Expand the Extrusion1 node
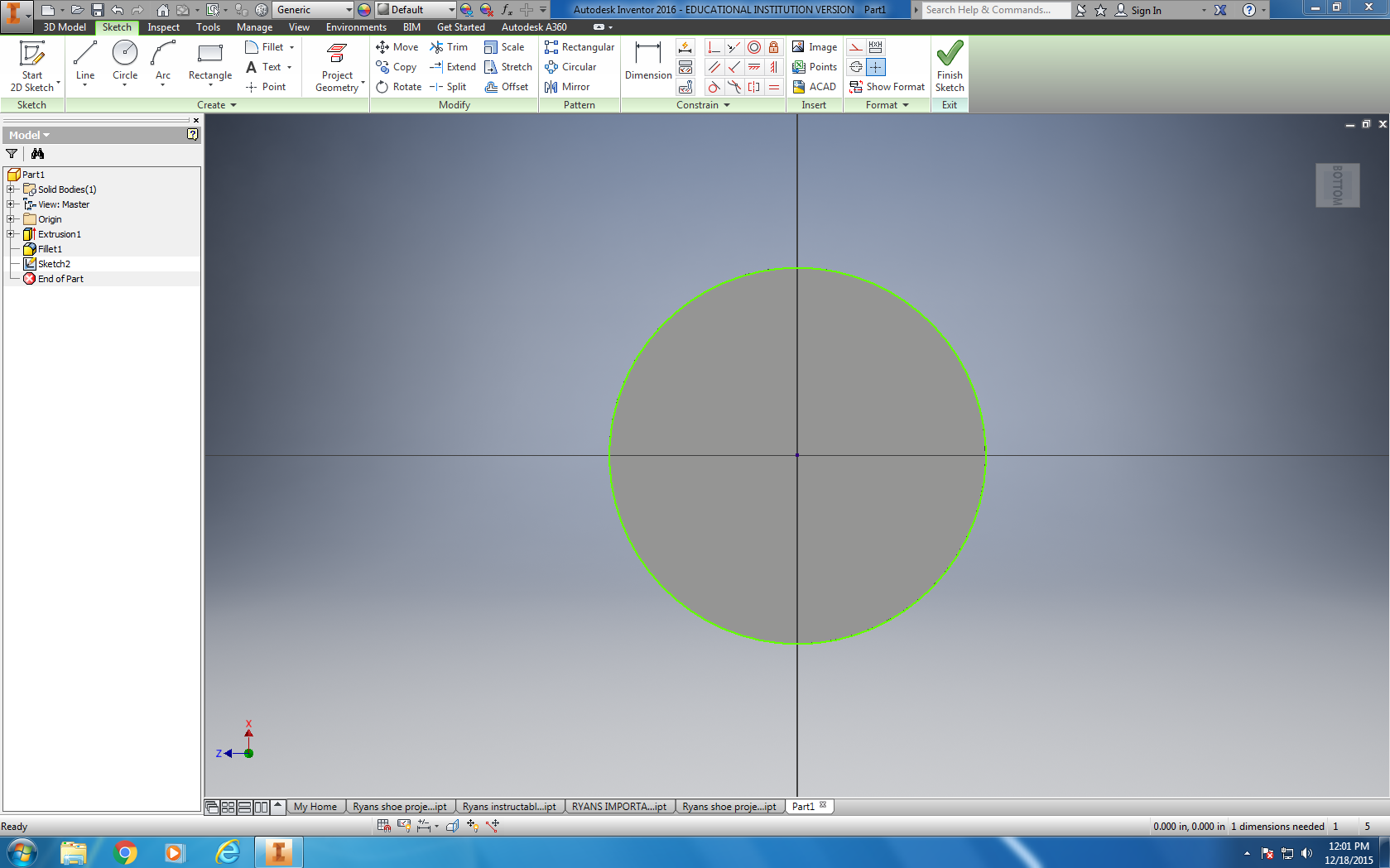The image size is (1390, 868). coord(11,234)
